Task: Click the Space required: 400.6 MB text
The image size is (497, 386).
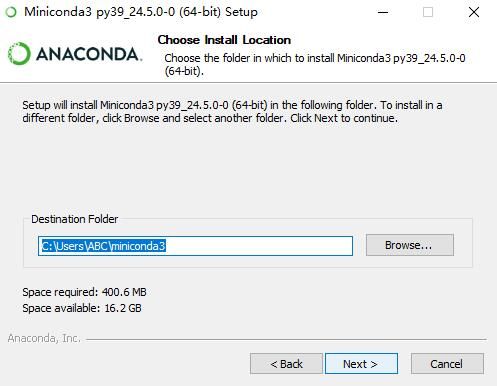Action: point(84,292)
